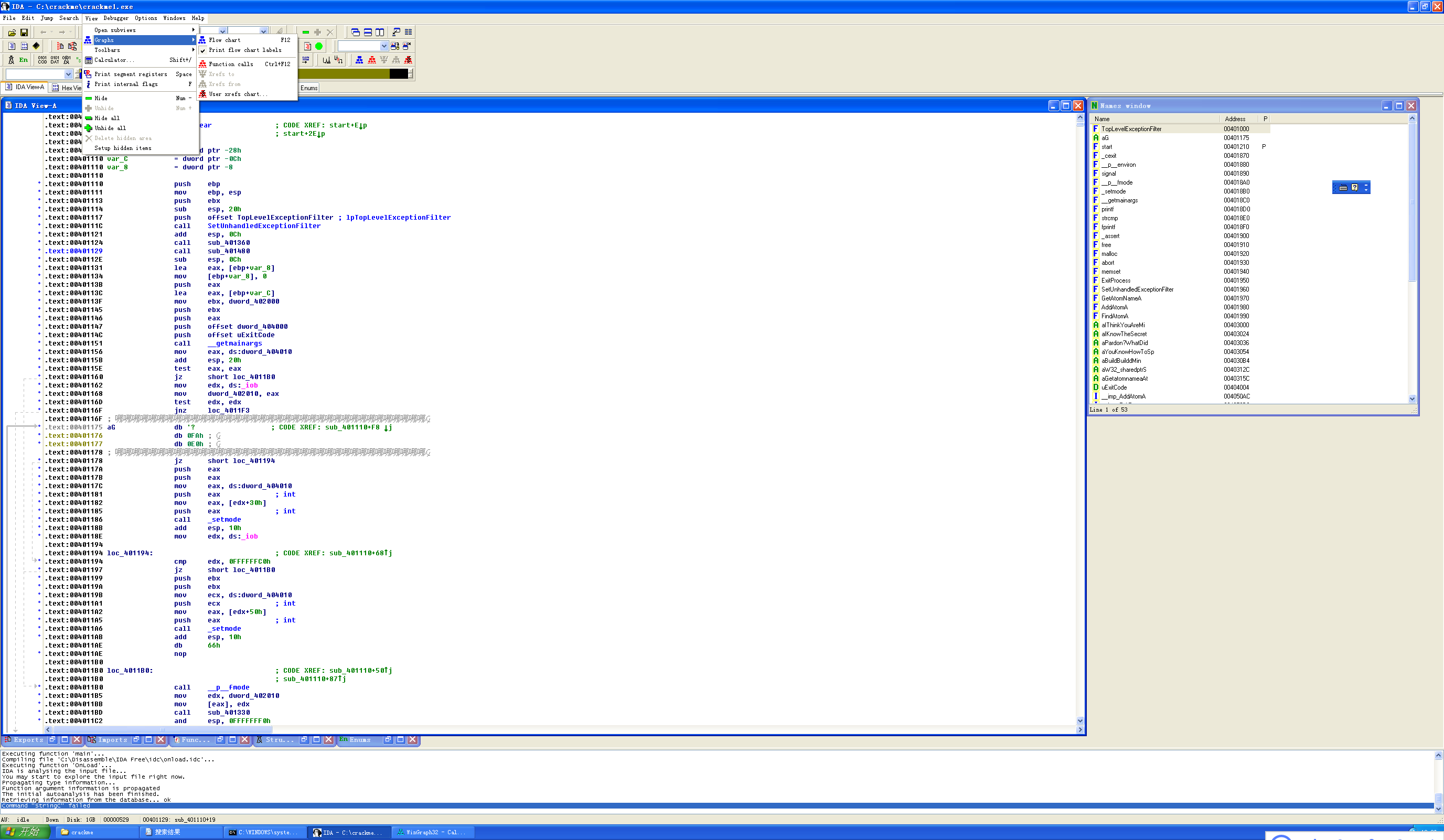Image resolution: width=1444 pixels, height=840 pixels.
Task: Click the green En enumerations toolbar icon
Action: click(x=23, y=60)
